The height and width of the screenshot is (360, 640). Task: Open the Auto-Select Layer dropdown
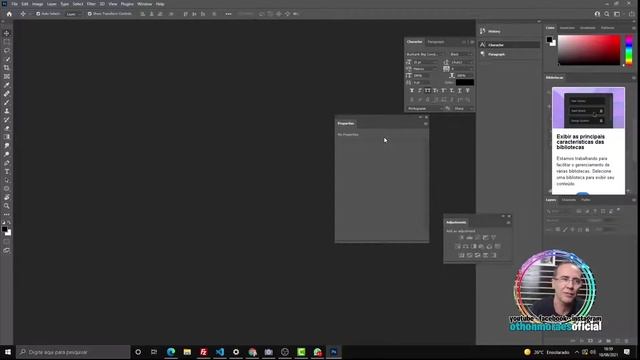point(73,14)
